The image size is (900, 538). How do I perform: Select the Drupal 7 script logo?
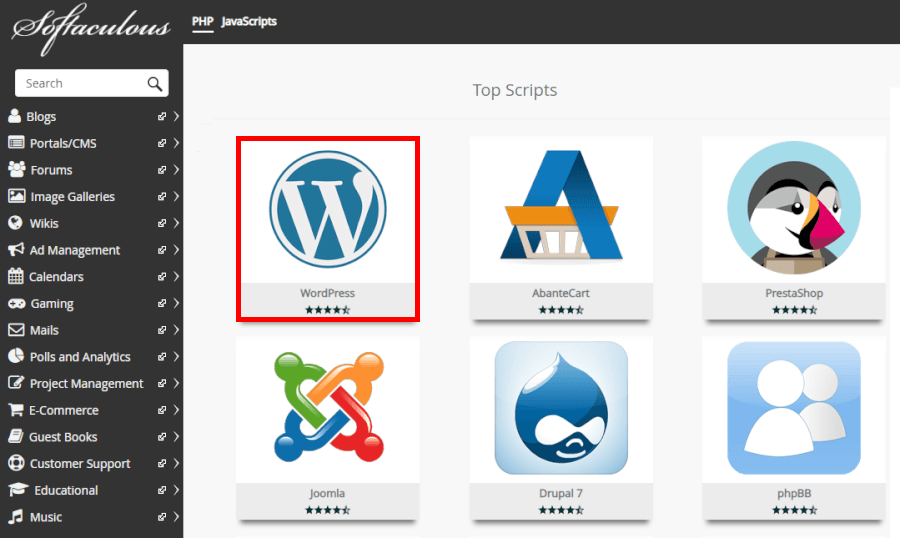(561, 408)
